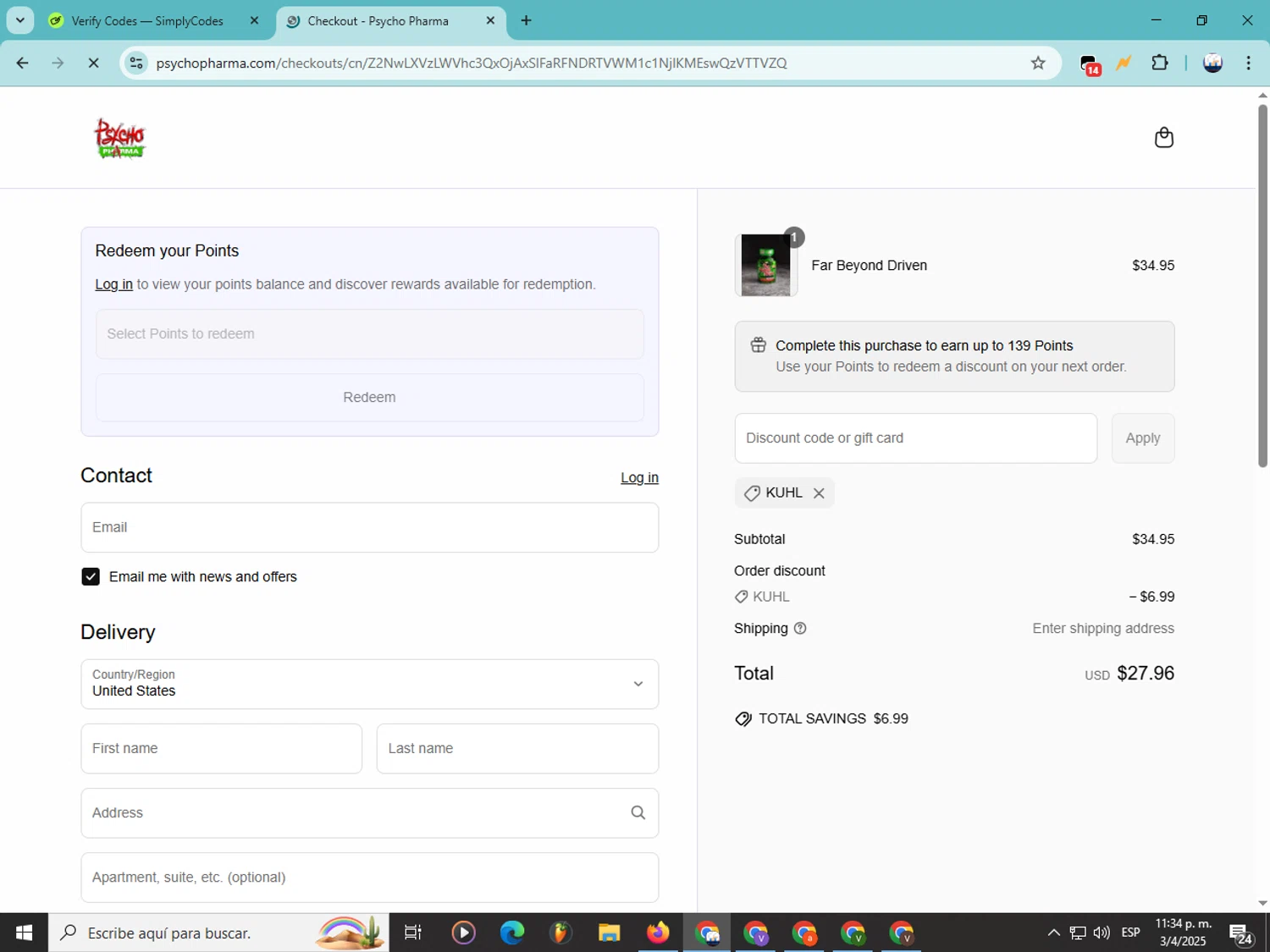Open the Chrome profile avatar
This screenshot has height=952, width=1270.
(1212, 63)
